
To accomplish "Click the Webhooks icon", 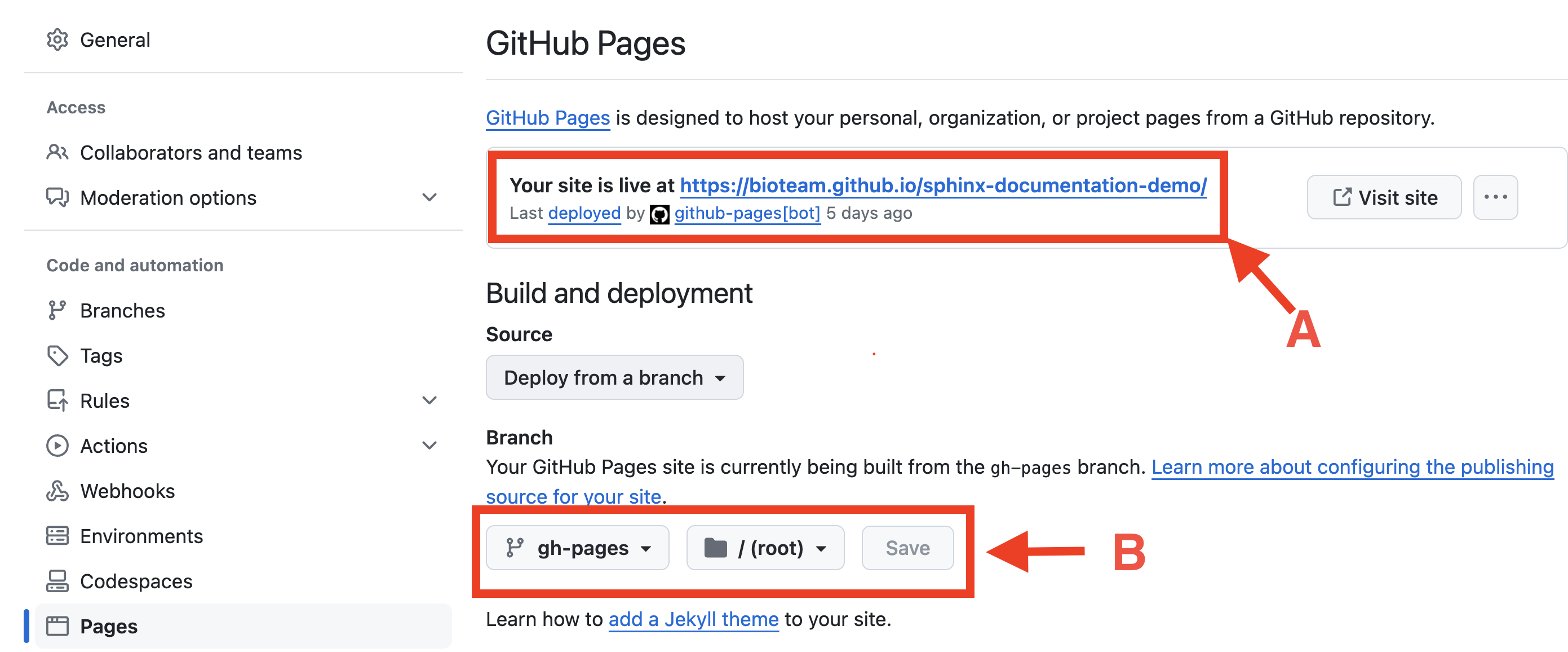I will point(57,491).
